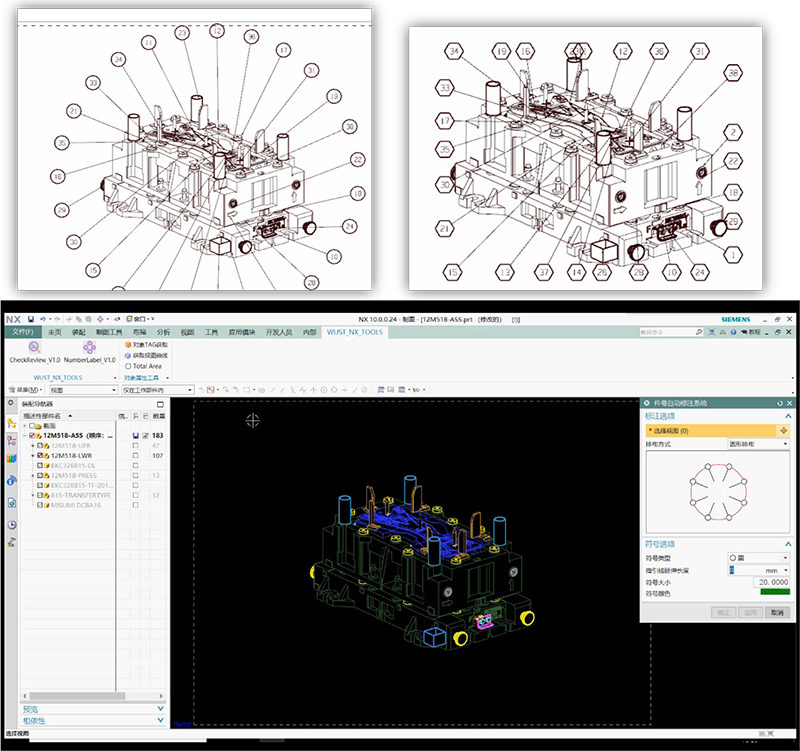Viewport: 800px width, 751px height.
Task: Open the 文件(F) menu
Action: pyautogui.click(x=23, y=332)
